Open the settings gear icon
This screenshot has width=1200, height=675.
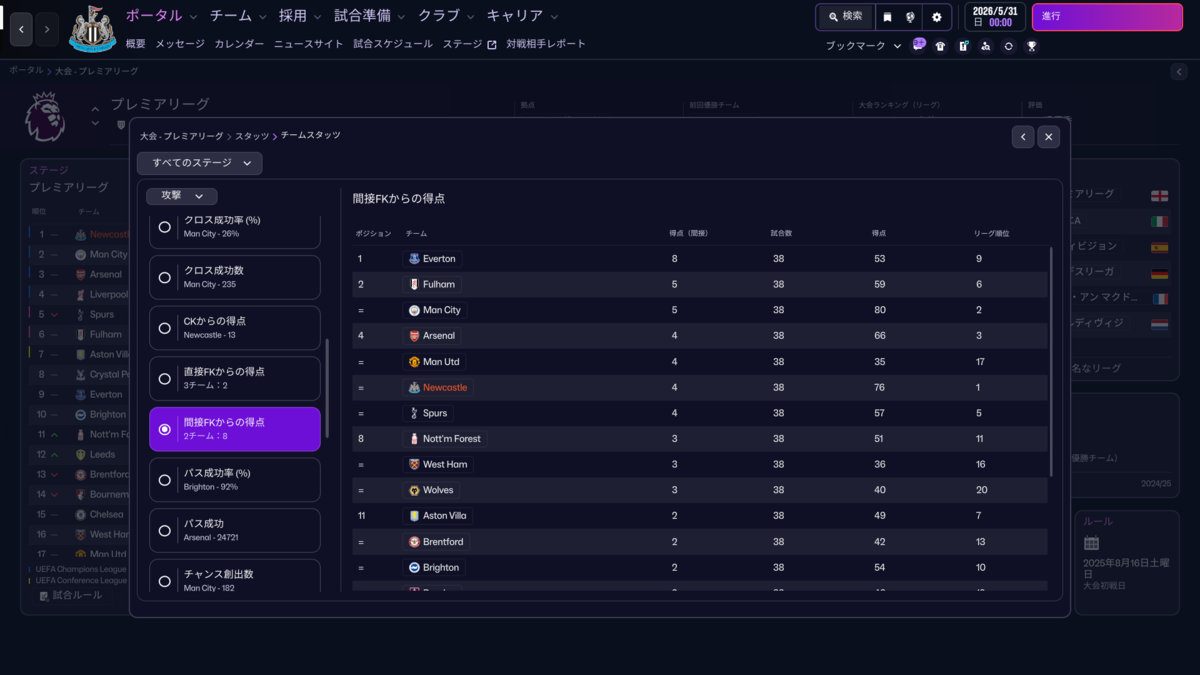[x=937, y=17]
